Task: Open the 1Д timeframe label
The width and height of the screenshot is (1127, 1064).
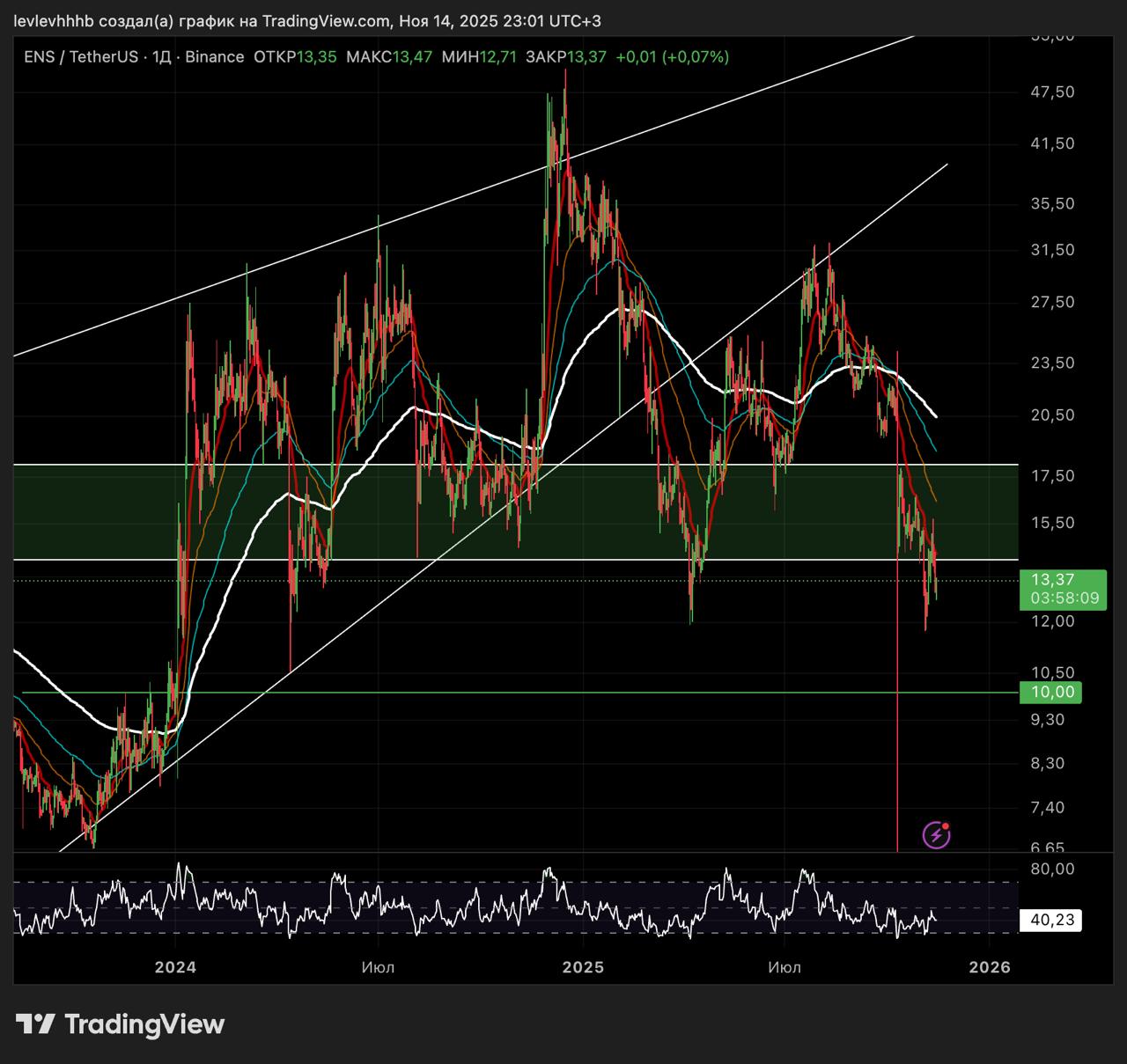Action: pyautogui.click(x=161, y=57)
